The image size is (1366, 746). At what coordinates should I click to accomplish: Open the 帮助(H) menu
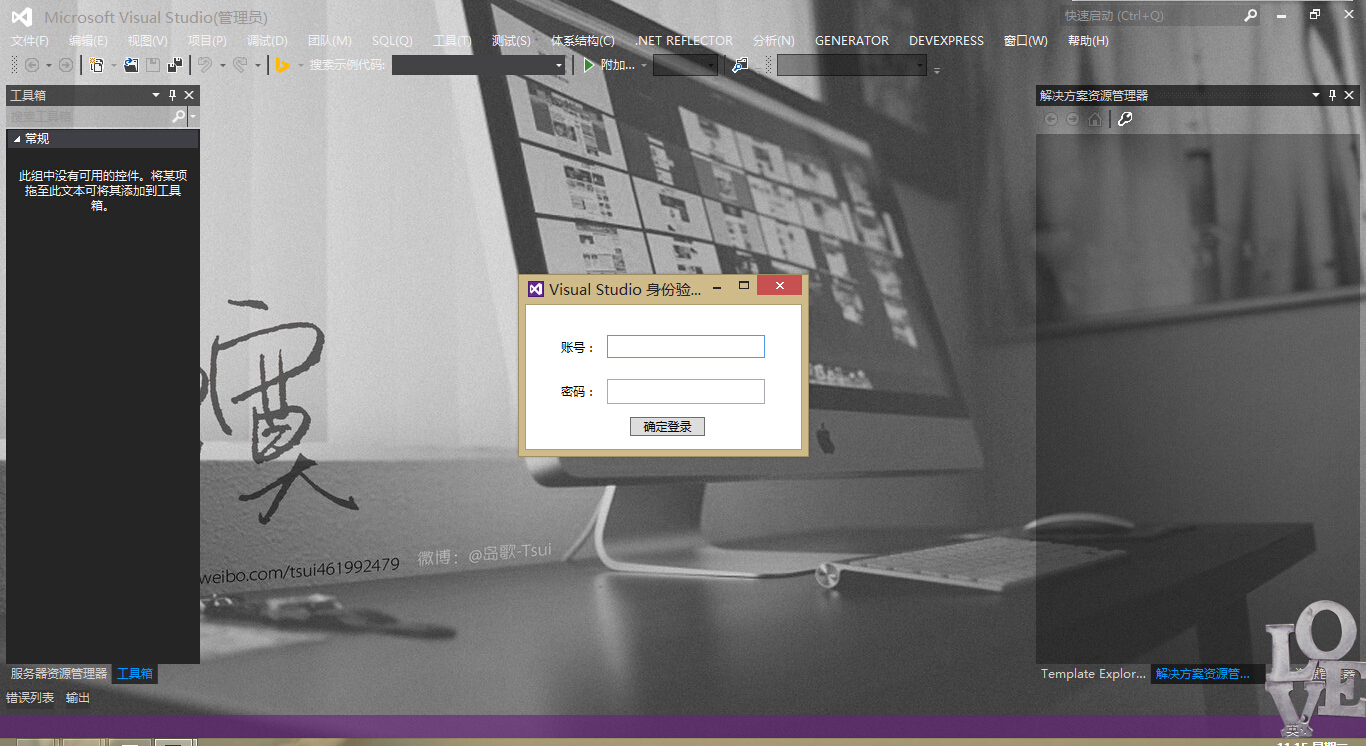[x=1088, y=41]
